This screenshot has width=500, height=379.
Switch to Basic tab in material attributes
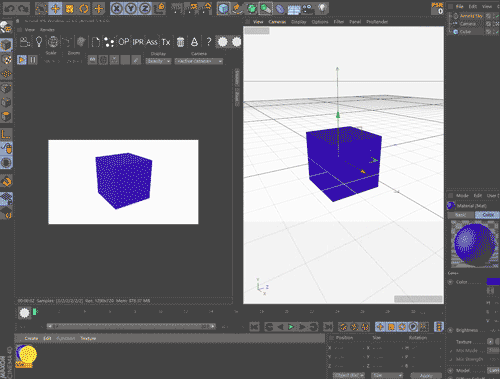(460, 215)
